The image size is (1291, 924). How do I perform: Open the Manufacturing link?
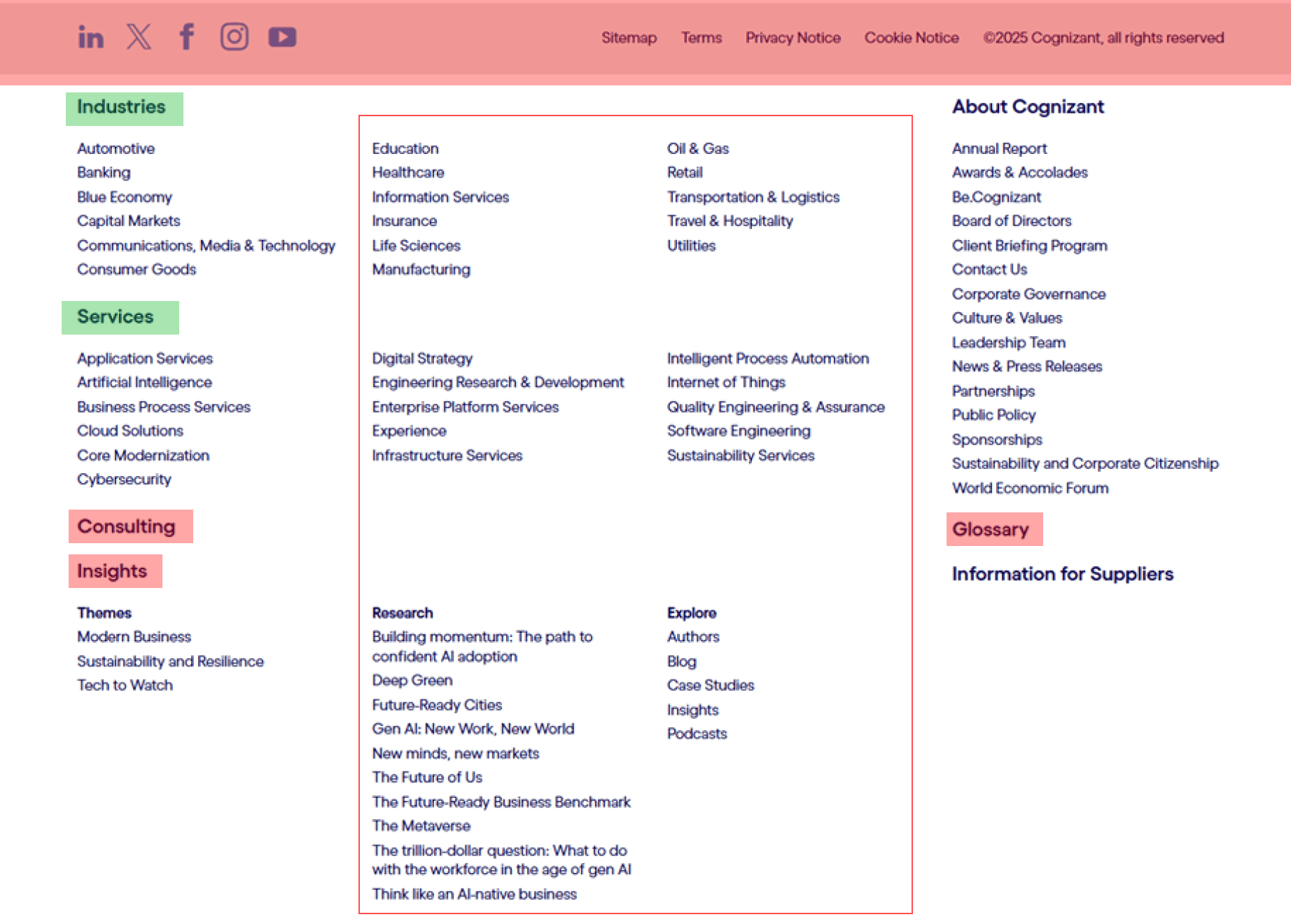pos(421,269)
